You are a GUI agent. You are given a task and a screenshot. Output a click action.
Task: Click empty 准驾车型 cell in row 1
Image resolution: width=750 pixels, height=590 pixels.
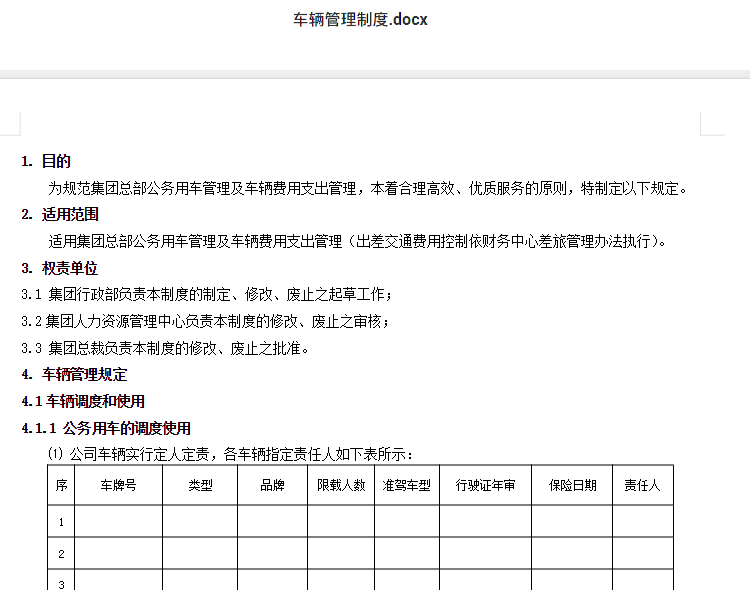click(407, 521)
